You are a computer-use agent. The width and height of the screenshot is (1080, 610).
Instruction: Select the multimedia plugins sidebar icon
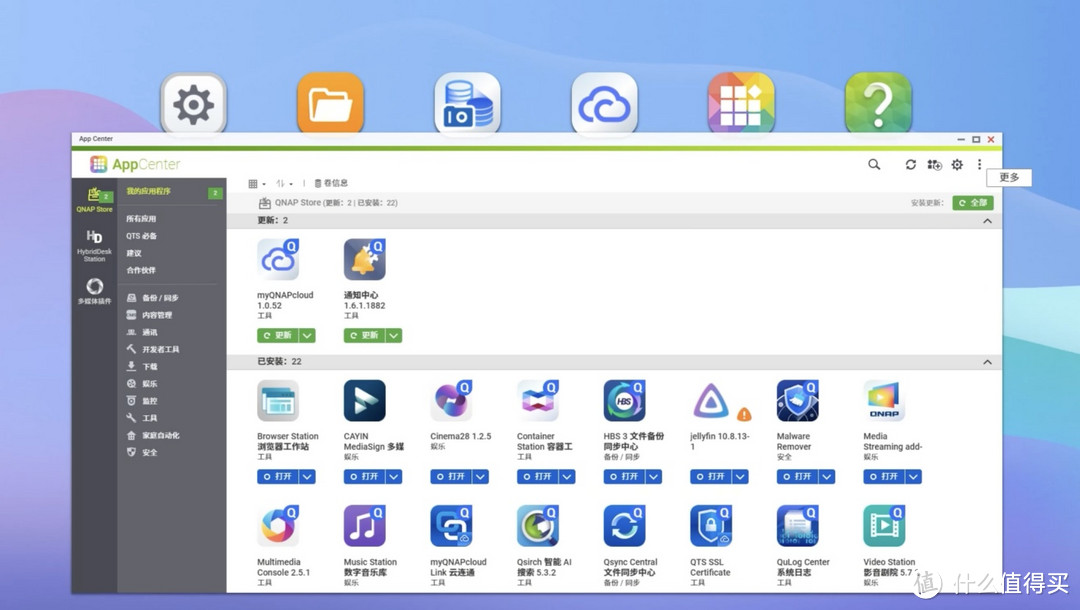(x=94, y=291)
